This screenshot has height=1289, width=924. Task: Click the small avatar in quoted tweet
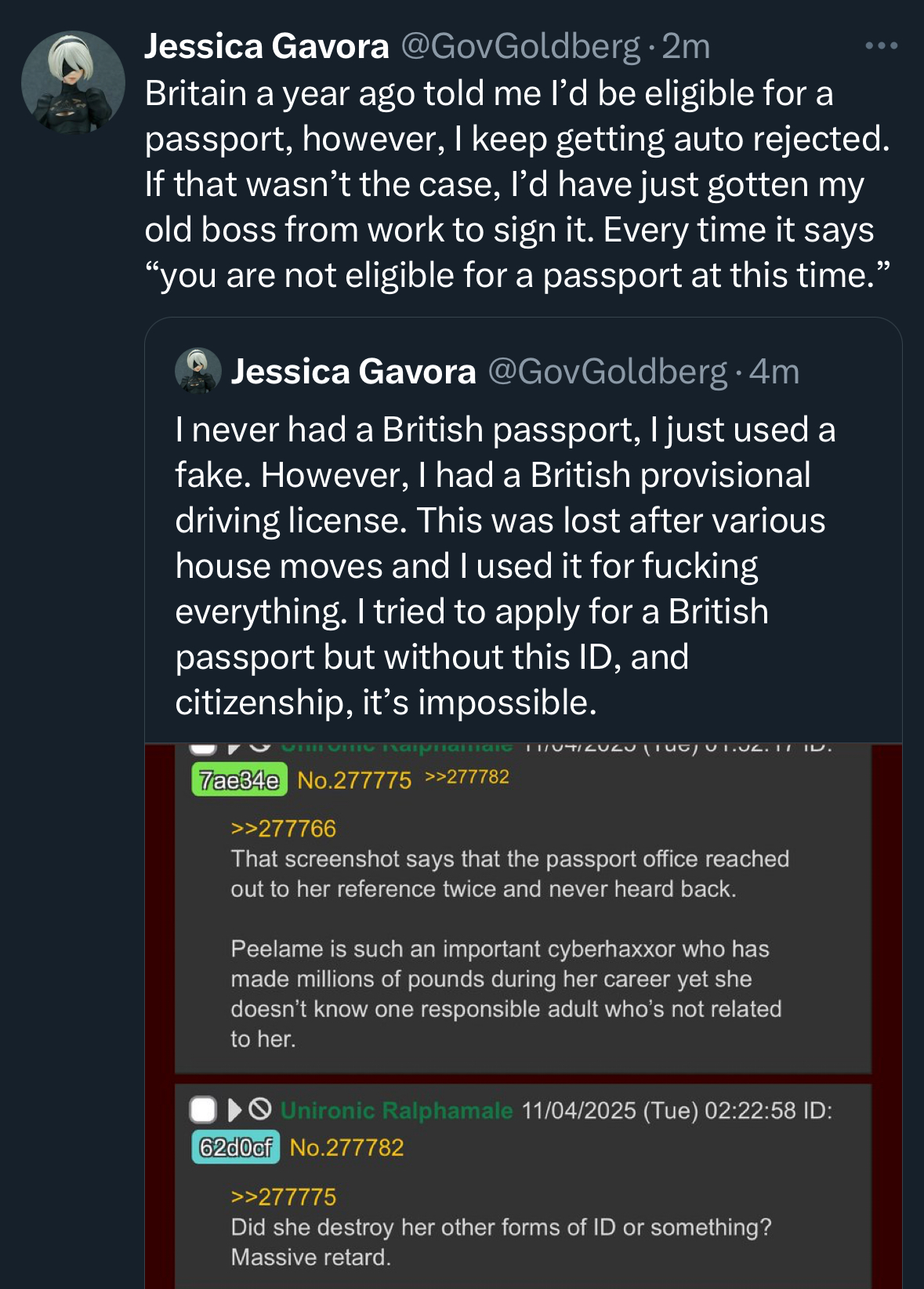click(x=197, y=370)
